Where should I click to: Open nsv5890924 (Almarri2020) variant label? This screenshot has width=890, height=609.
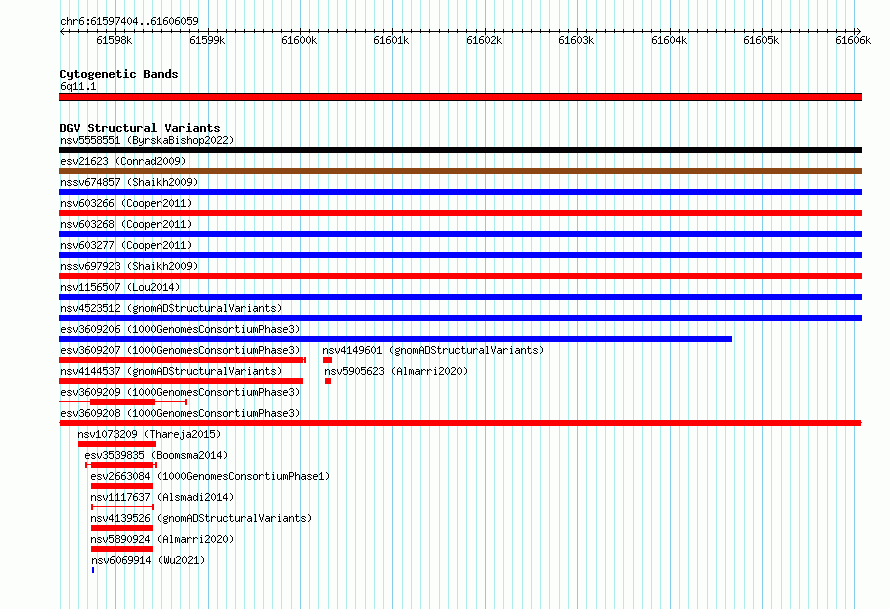pyautogui.click(x=162, y=539)
